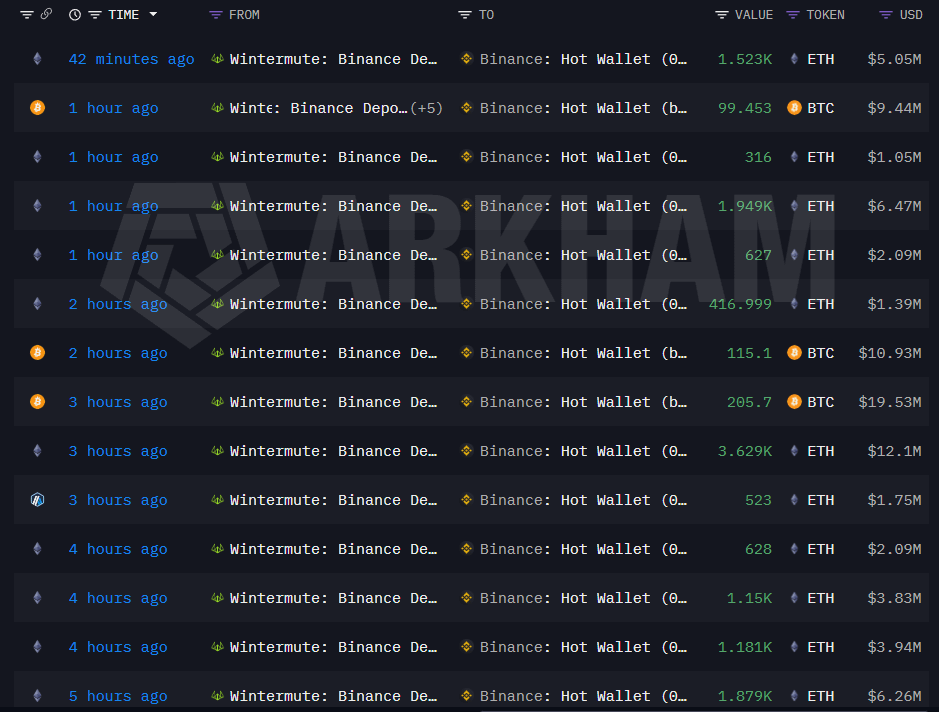The height and width of the screenshot is (712, 939).
Task: Click the Wintermute logo in the $12.1M row
Action: pos(217,450)
